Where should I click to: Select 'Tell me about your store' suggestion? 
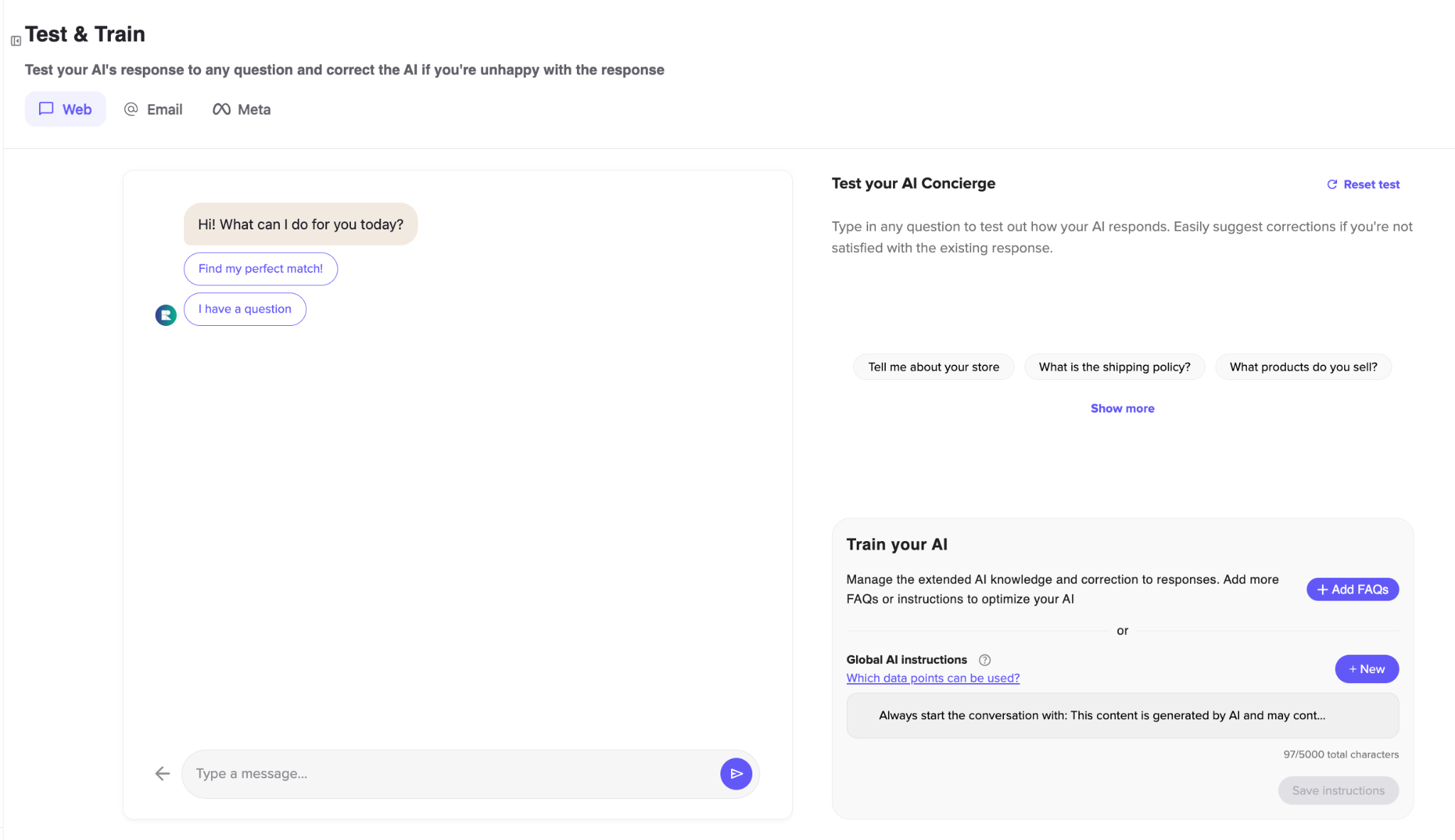(x=934, y=367)
